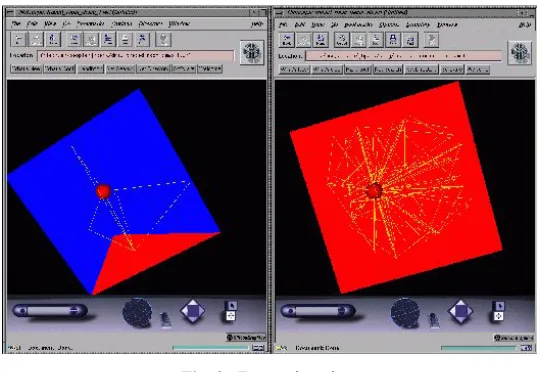Click the status progress bar in the red cube window

tap(479, 347)
